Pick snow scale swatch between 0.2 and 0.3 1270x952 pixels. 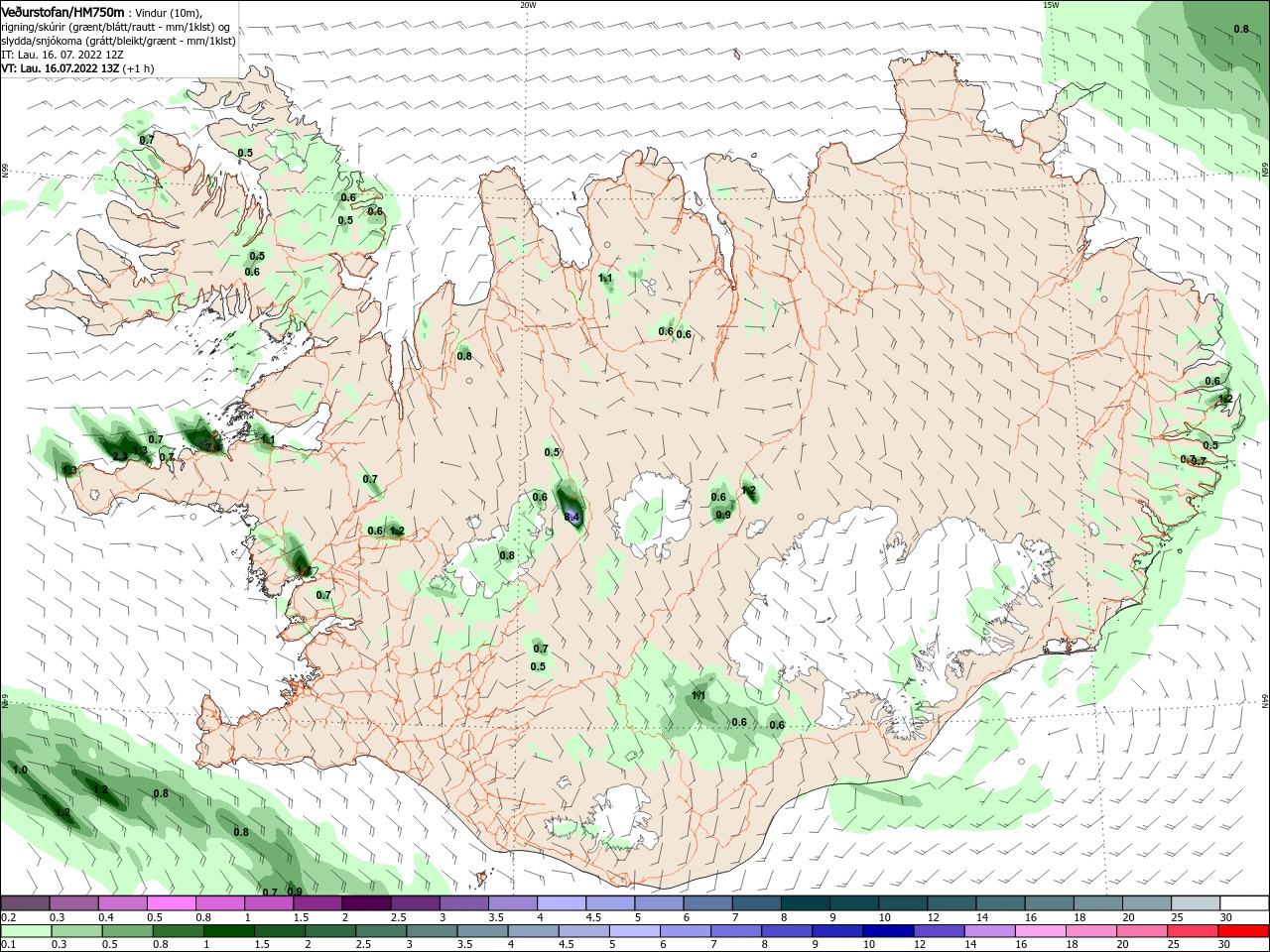[25, 903]
